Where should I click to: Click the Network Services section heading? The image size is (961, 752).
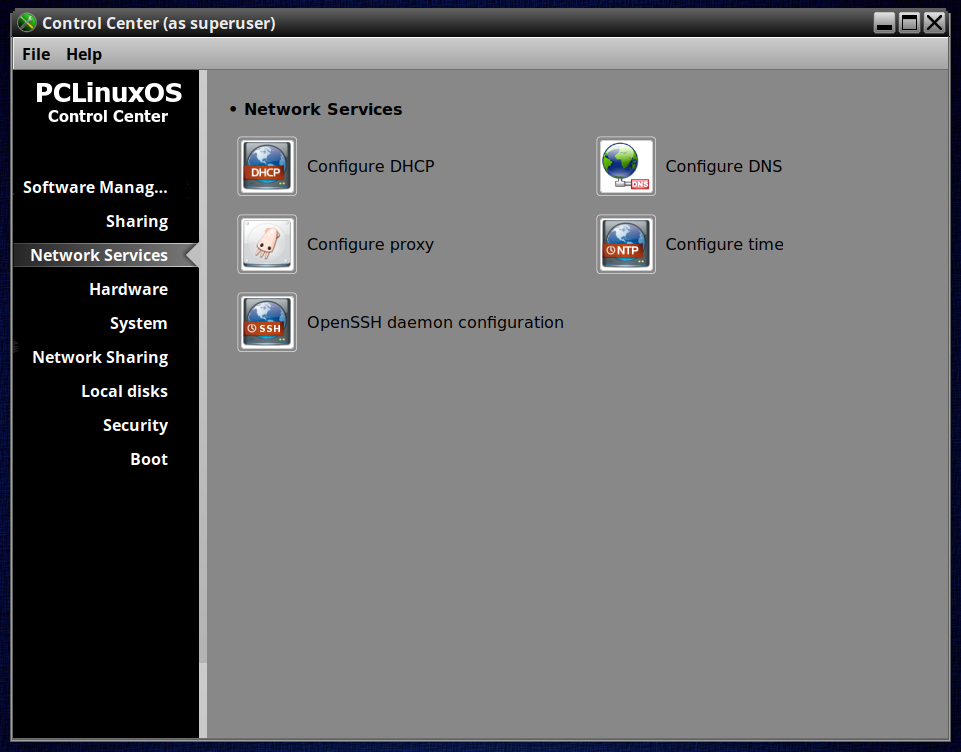(x=323, y=109)
